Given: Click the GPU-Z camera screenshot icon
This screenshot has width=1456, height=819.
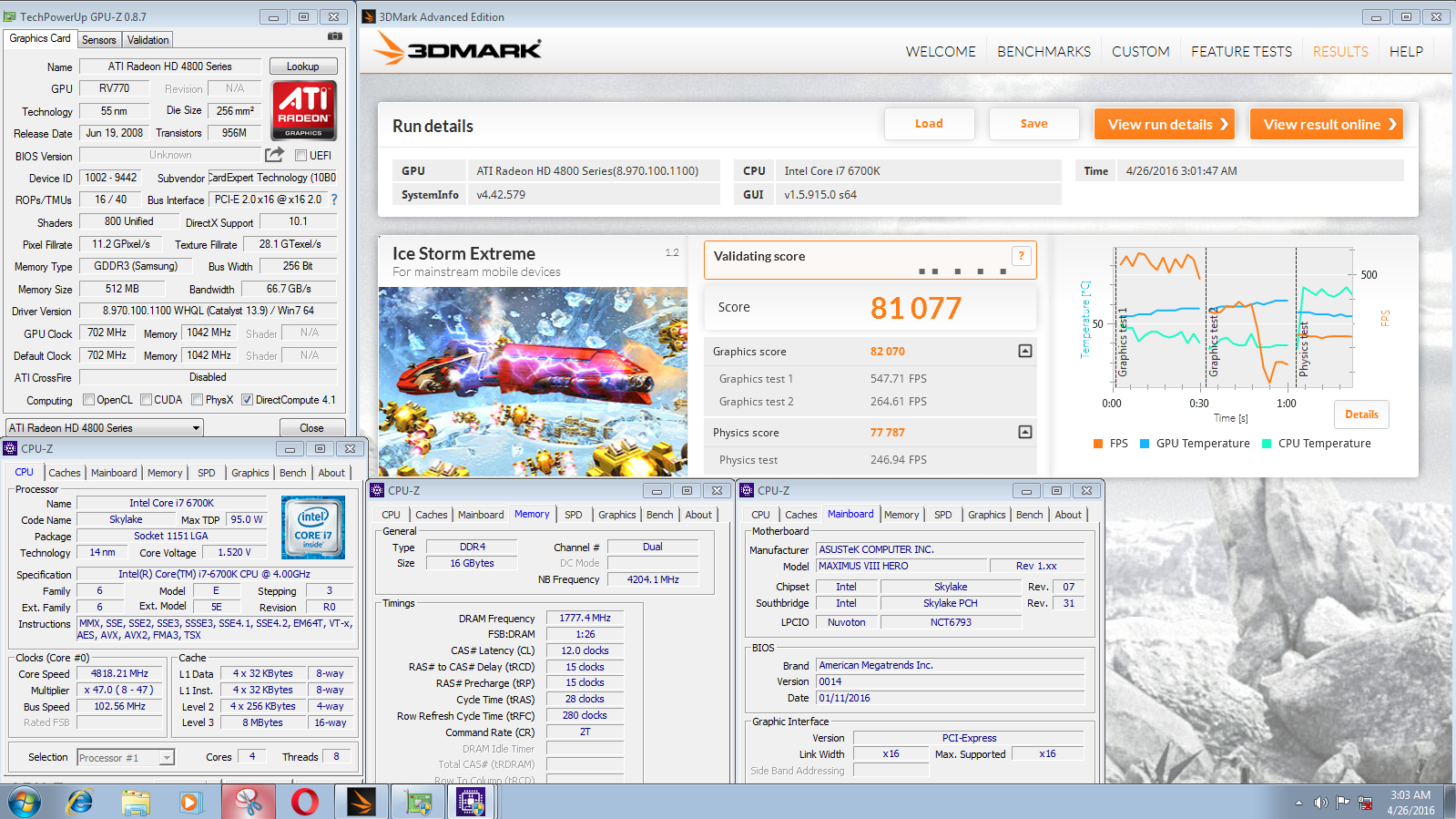Looking at the screenshot, I should pos(335,36).
